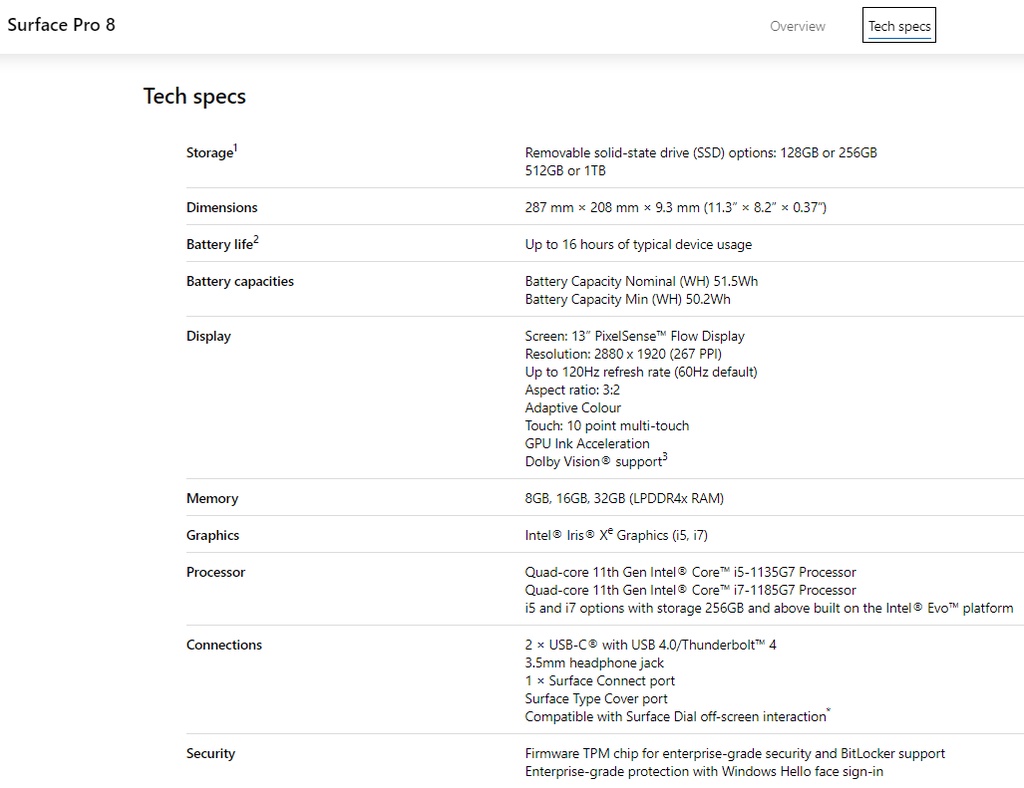This screenshot has height=788, width=1024.
Task: Click the Battery capacities row label
Action: [x=239, y=281]
